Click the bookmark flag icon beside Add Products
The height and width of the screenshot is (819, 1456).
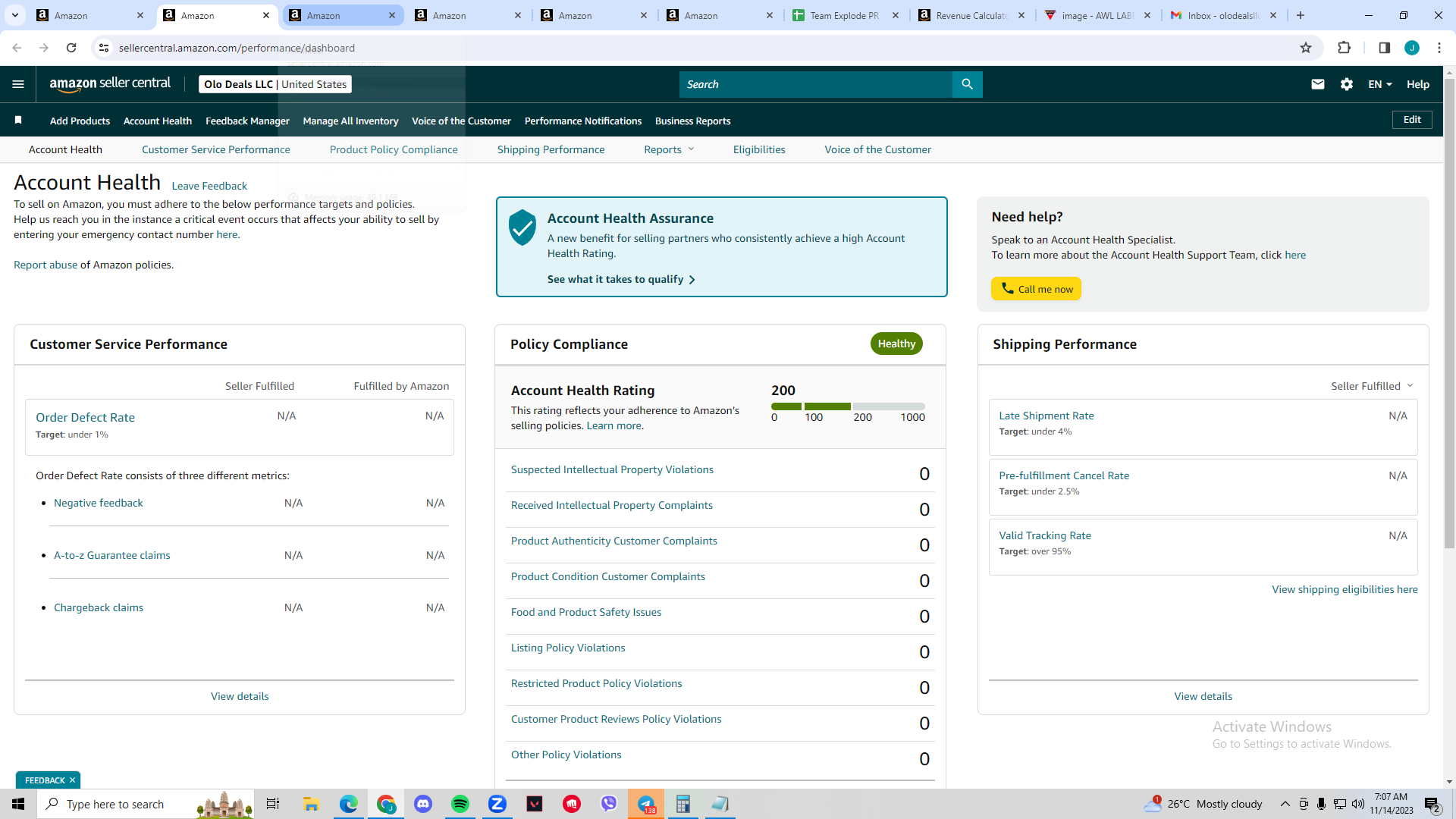18,121
